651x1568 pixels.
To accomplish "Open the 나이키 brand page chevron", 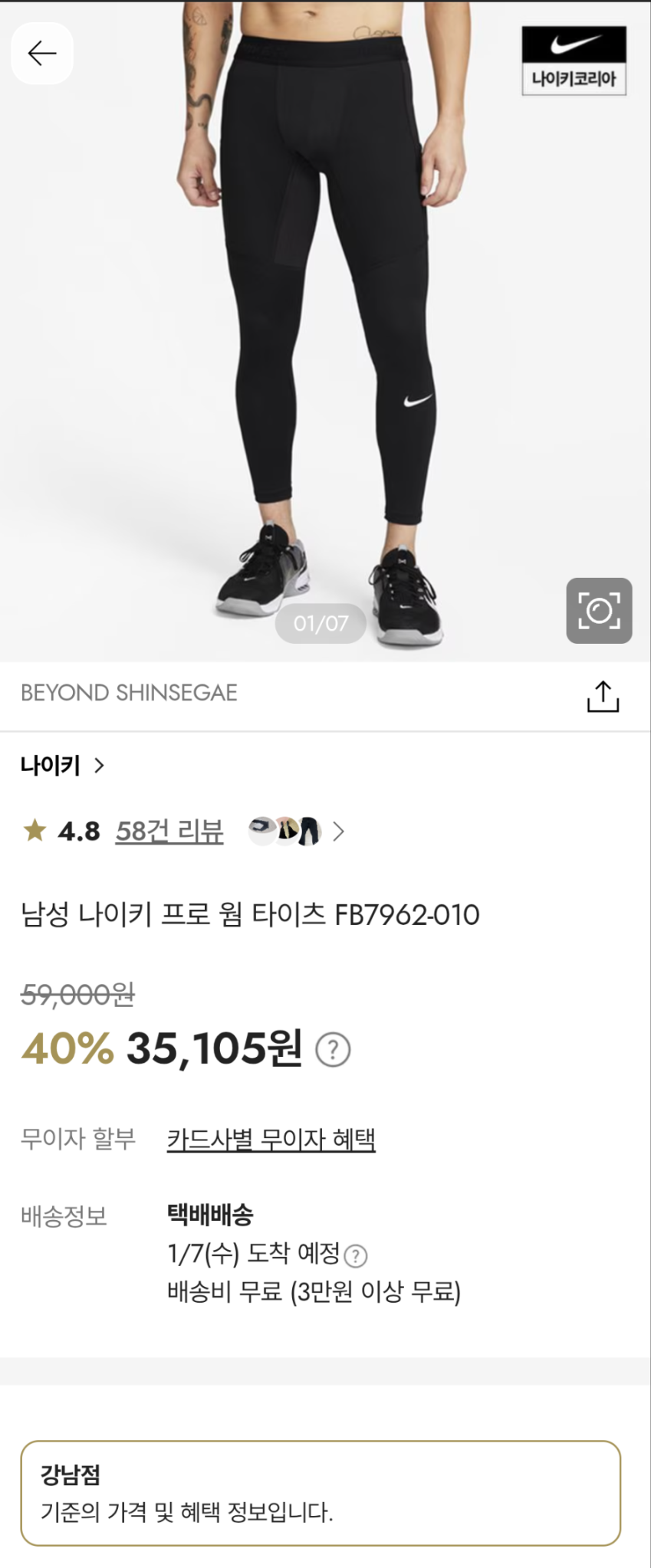I will 99,765.
